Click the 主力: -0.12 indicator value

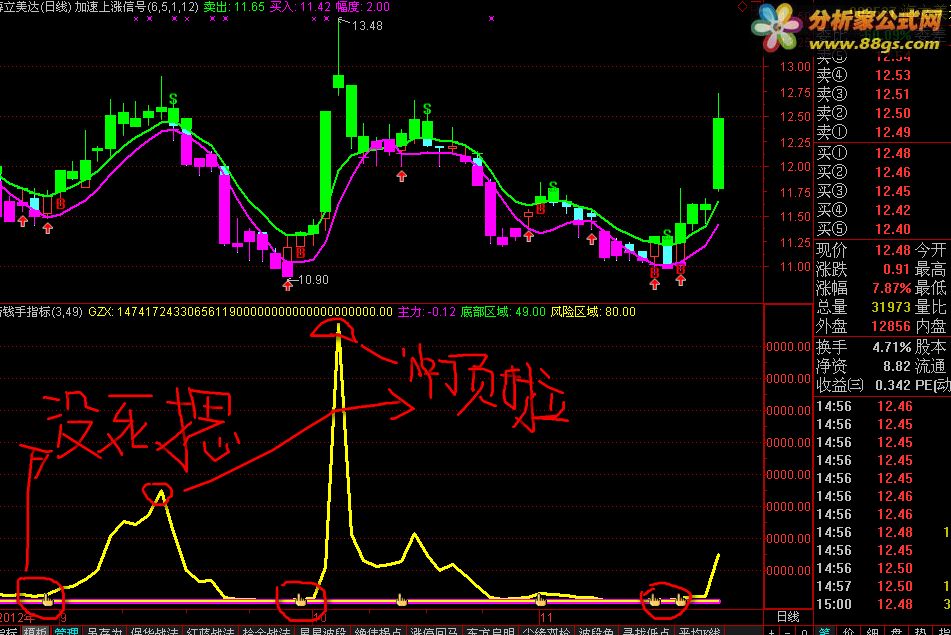point(427,312)
